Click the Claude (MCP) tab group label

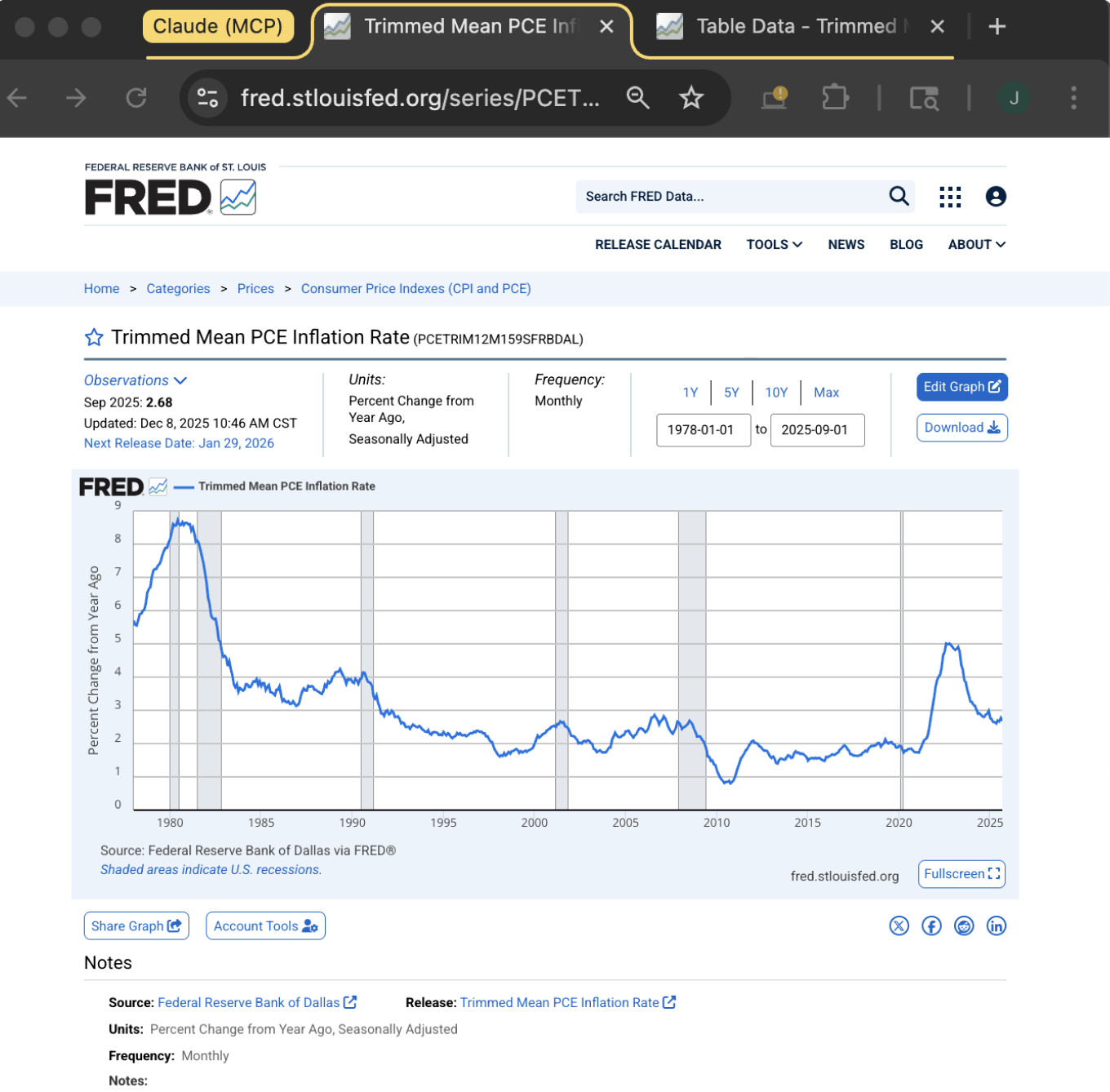[x=218, y=27]
